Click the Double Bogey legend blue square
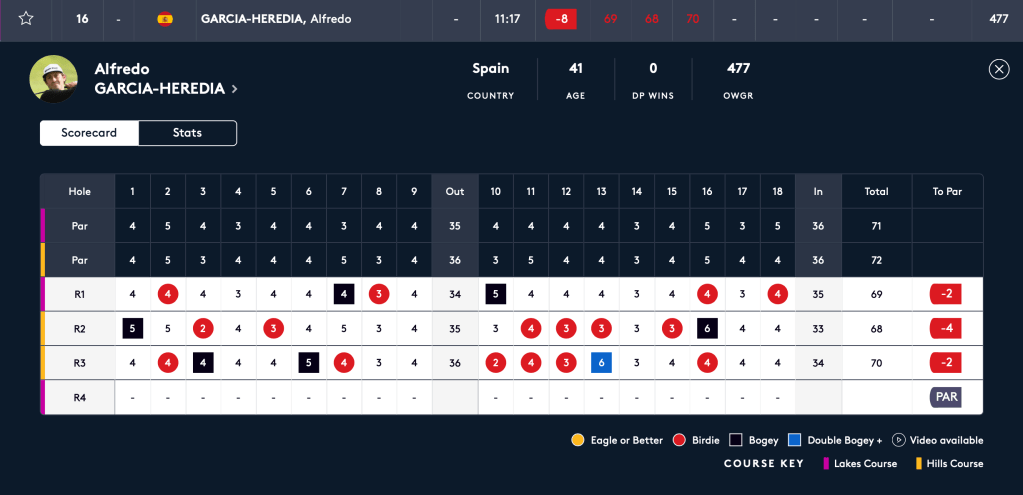This screenshot has width=1023, height=495. 793,440
